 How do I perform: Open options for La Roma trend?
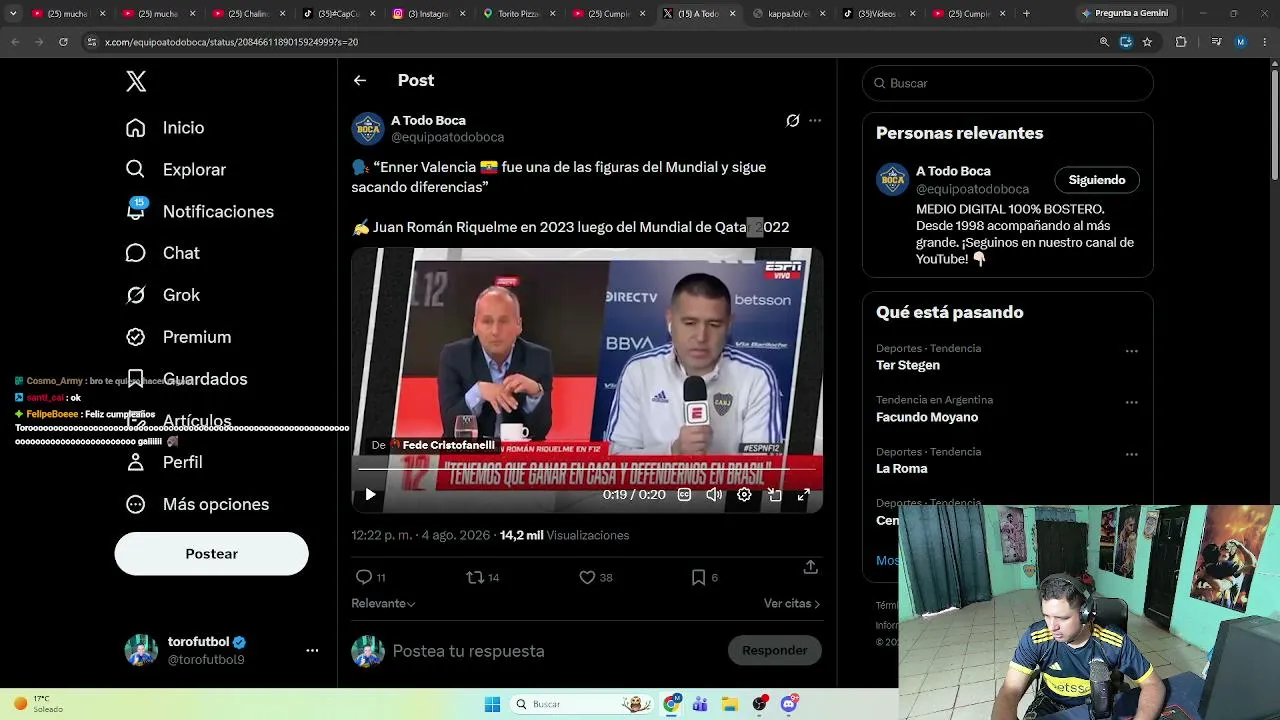1132,454
